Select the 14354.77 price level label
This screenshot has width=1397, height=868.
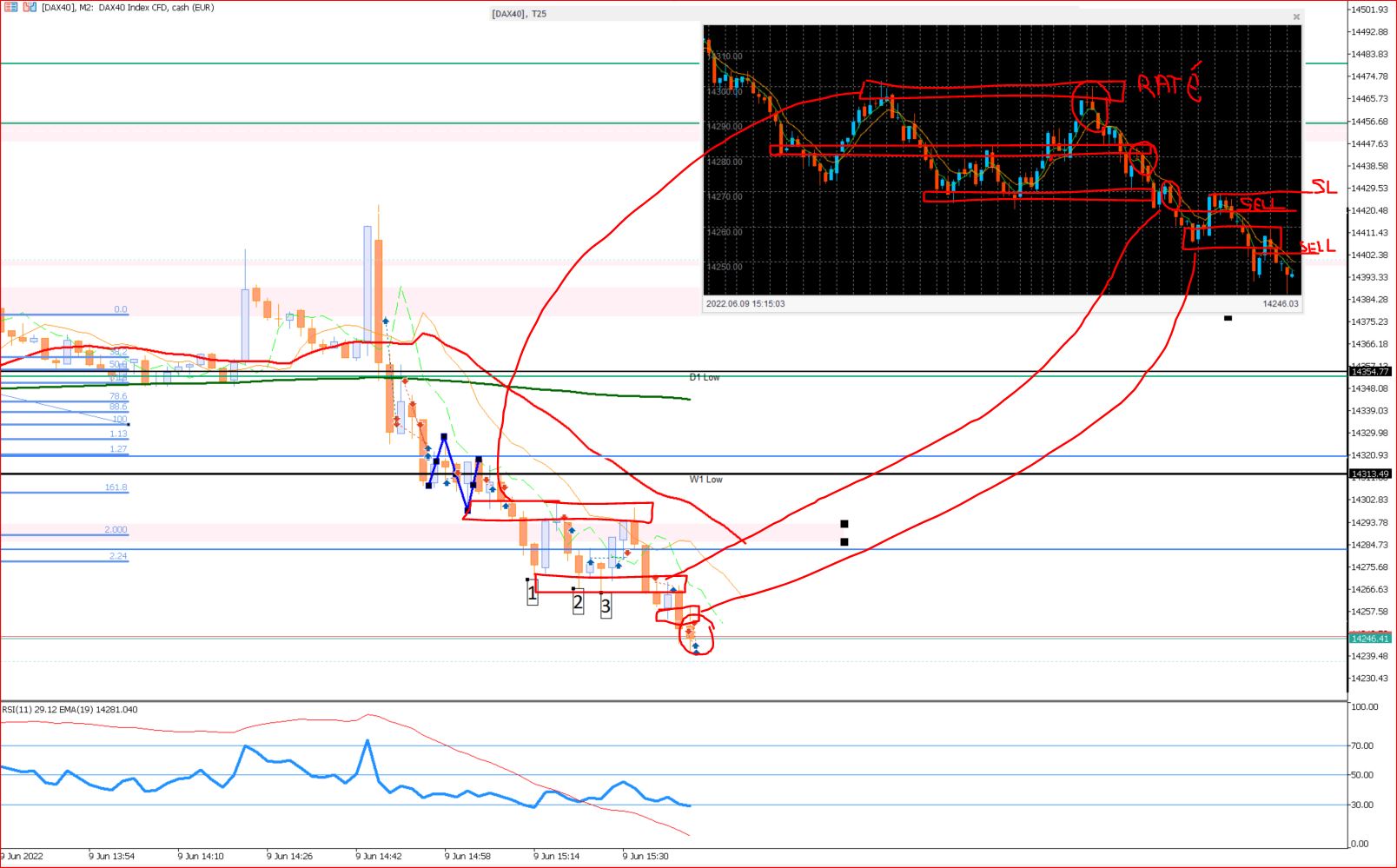[x=1369, y=372]
